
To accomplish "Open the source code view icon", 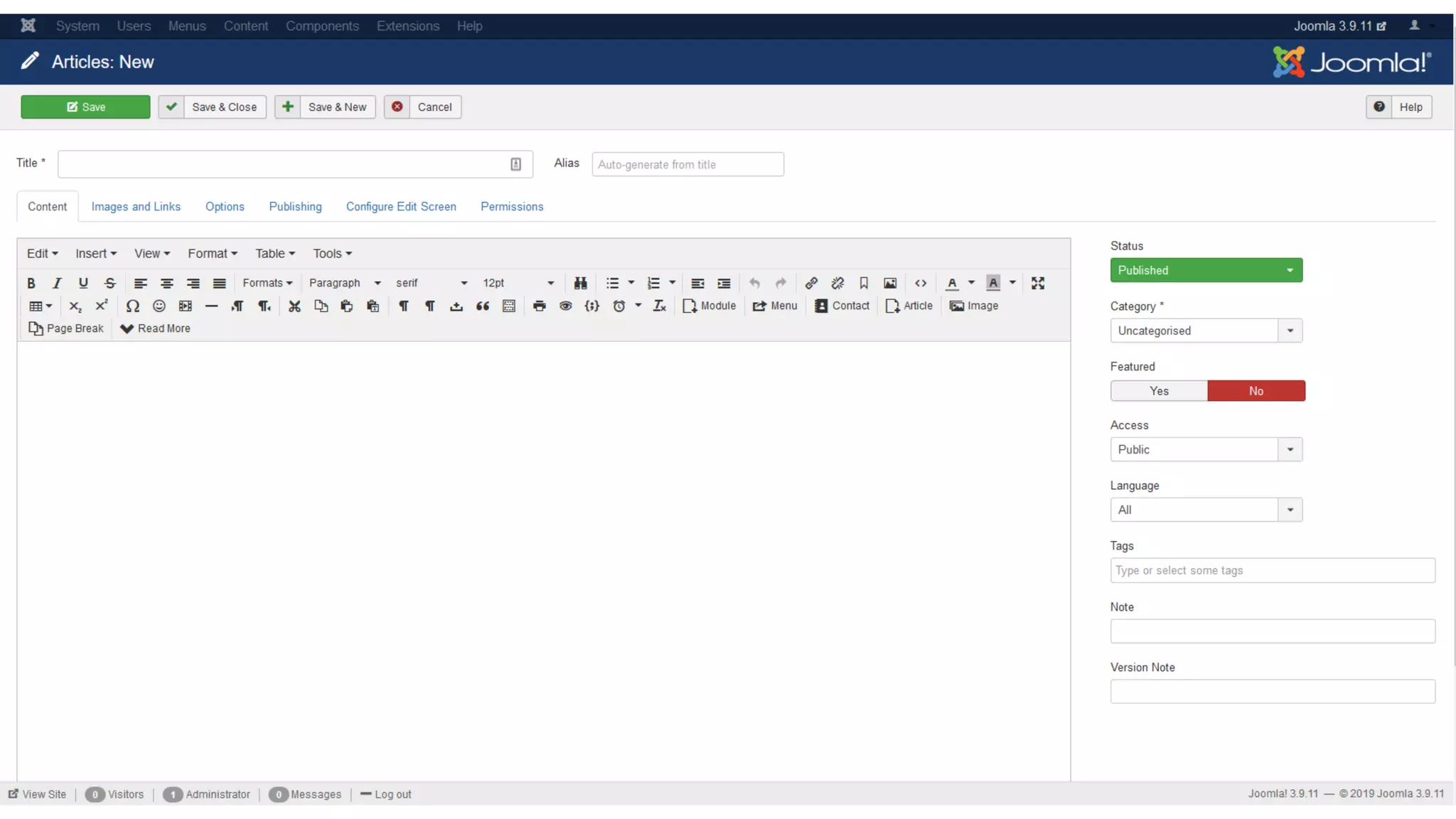I will [920, 283].
